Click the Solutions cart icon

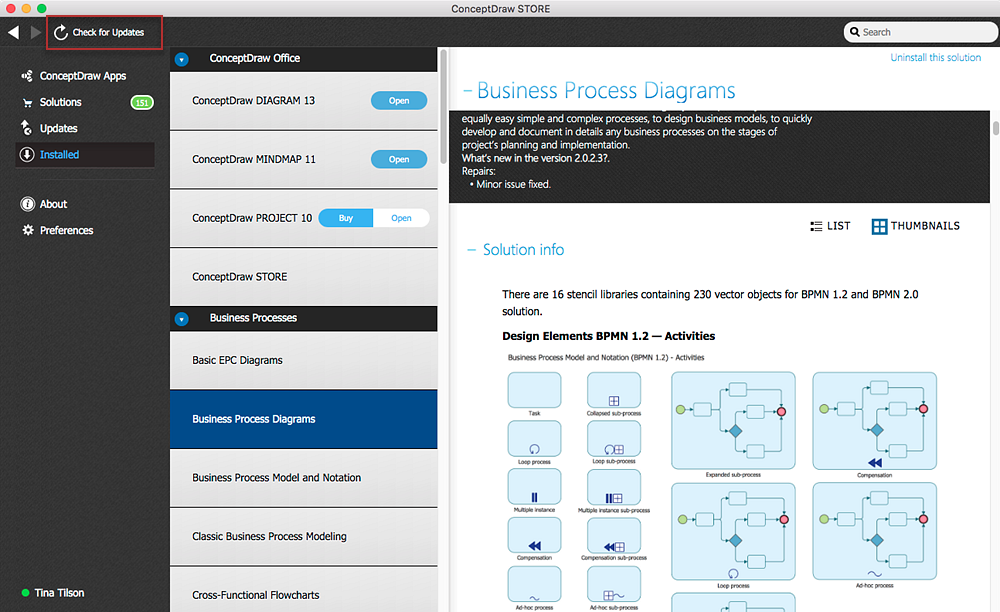(x=27, y=103)
